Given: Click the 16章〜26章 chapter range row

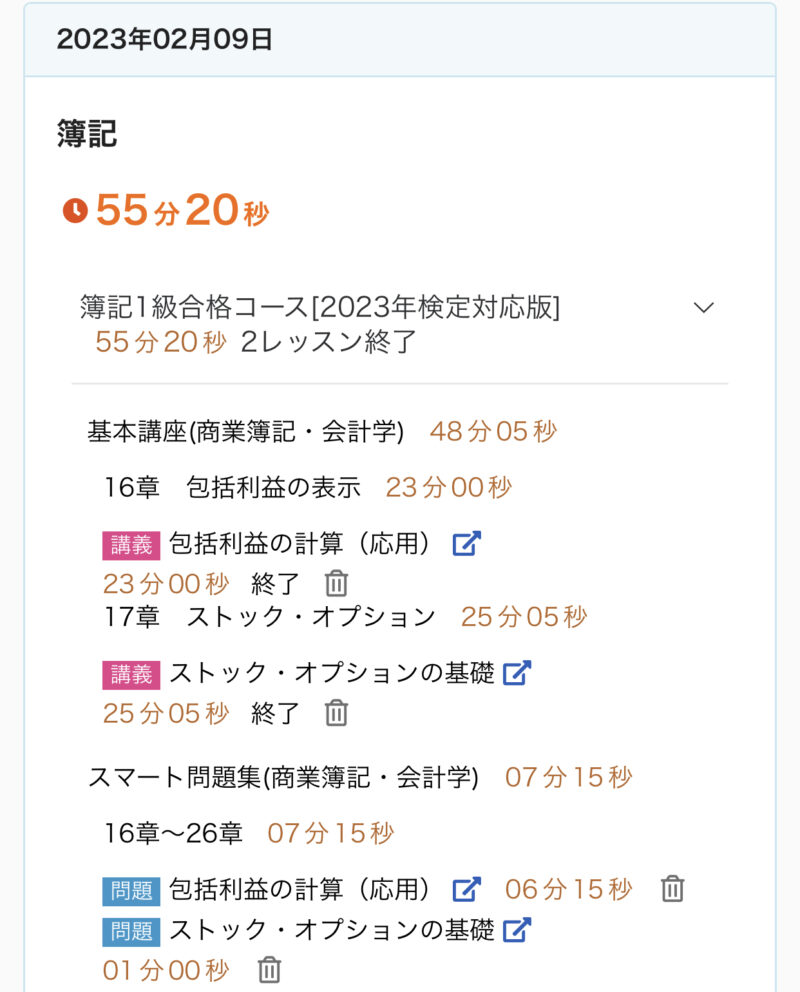Looking at the screenshot, I should coord(174,833).
